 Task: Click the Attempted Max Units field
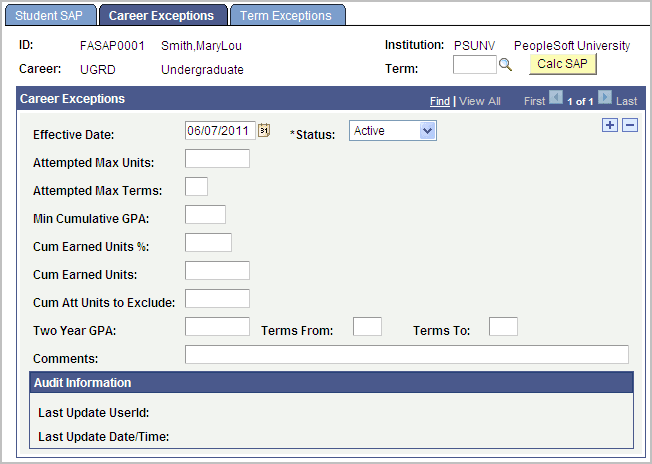pyautogui.click(x=217, y=158)
